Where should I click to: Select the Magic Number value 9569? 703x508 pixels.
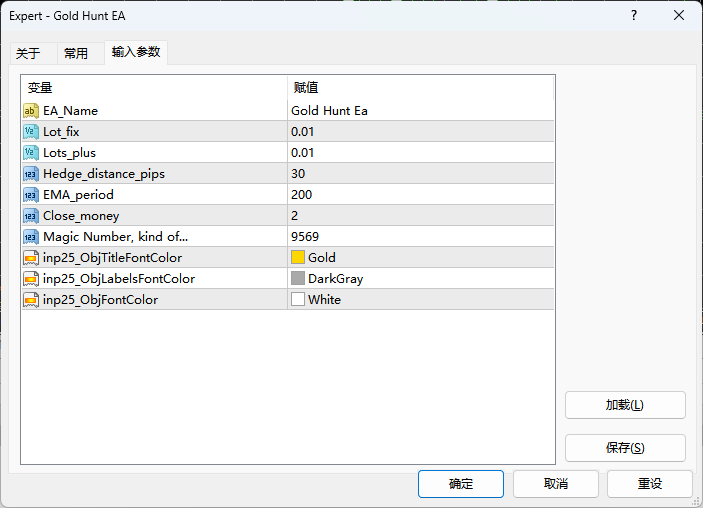click(305, 236)
